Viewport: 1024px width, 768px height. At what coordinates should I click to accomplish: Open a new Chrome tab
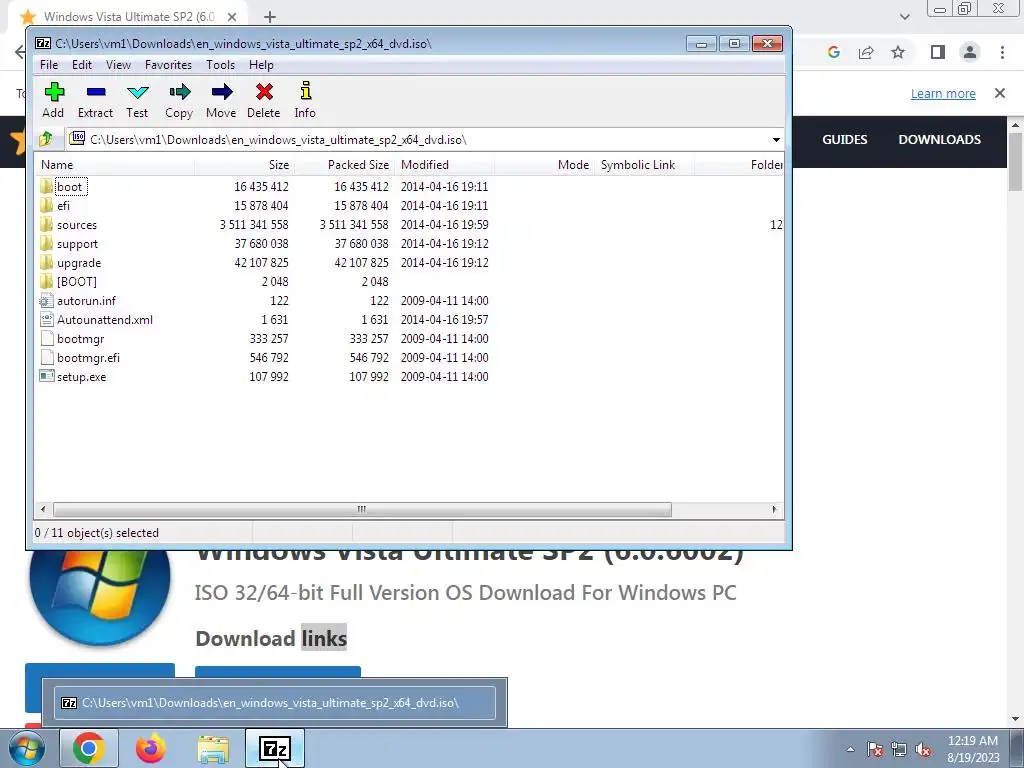(270, 17)
